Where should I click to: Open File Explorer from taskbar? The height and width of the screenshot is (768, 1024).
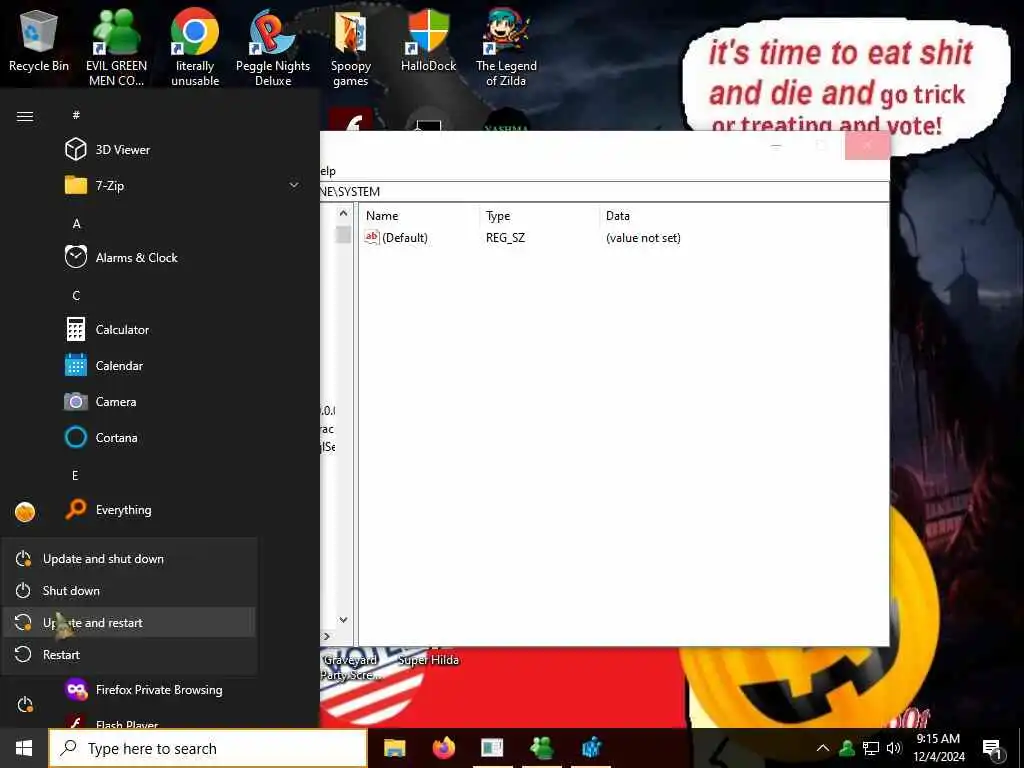[394, 748]
